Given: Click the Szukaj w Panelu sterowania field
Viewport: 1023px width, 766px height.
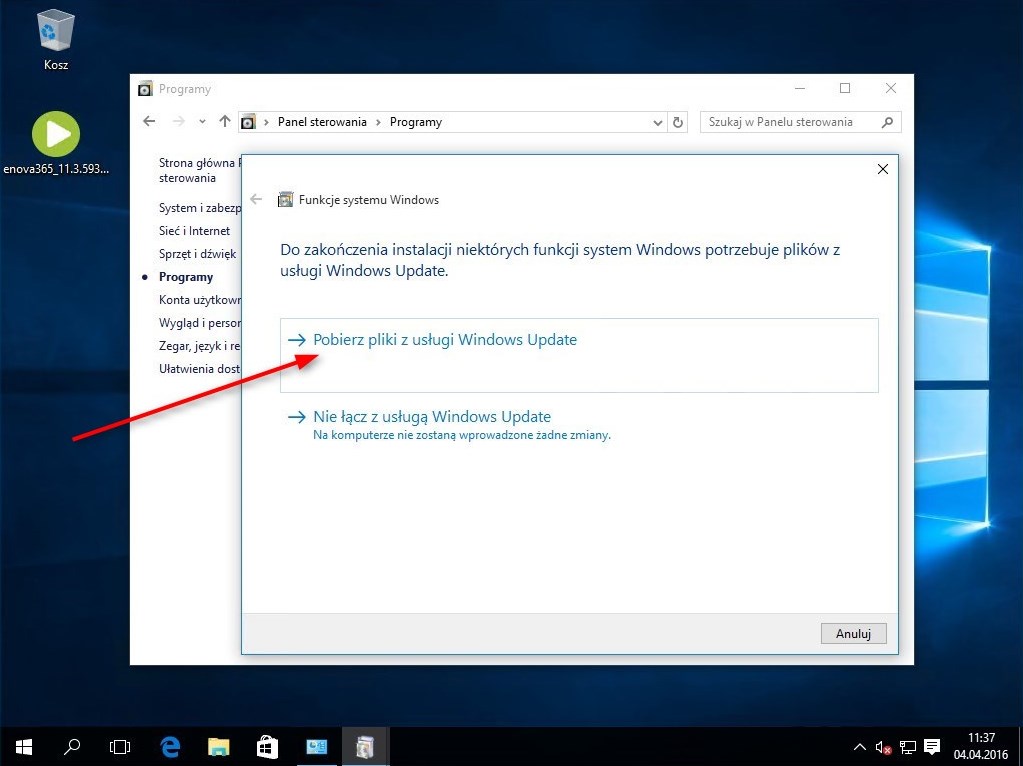Looking at the screenshot, I should [790, 122].
